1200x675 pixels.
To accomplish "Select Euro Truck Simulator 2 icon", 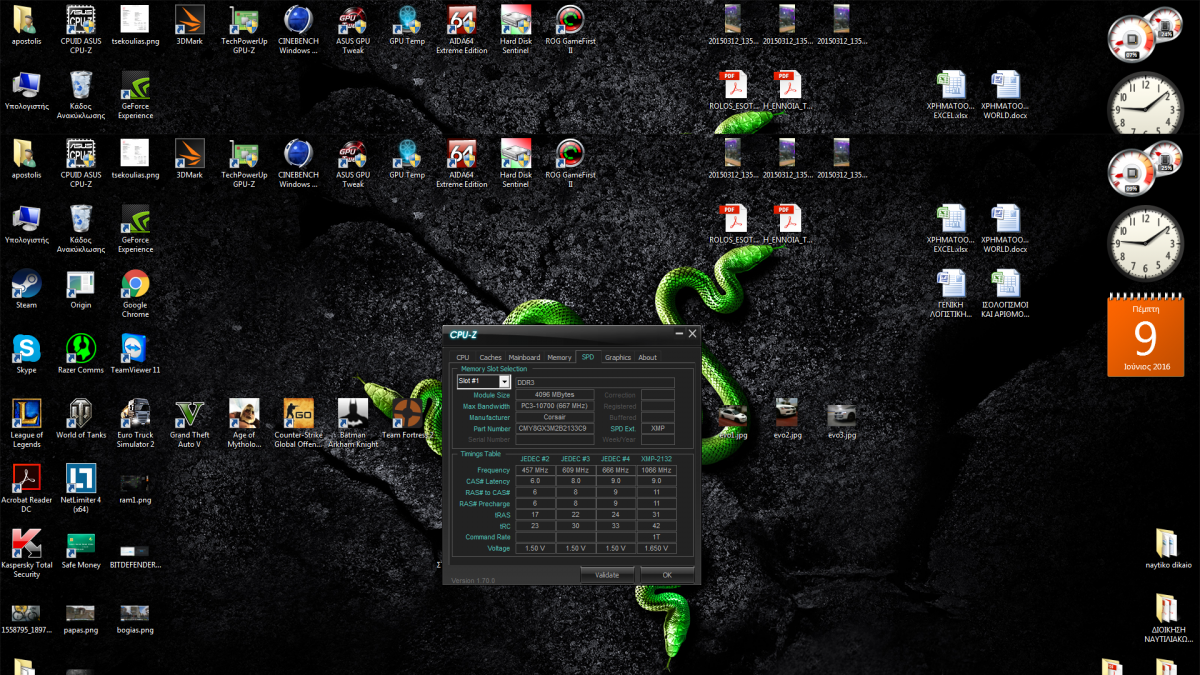I will (x=135, y=423).
